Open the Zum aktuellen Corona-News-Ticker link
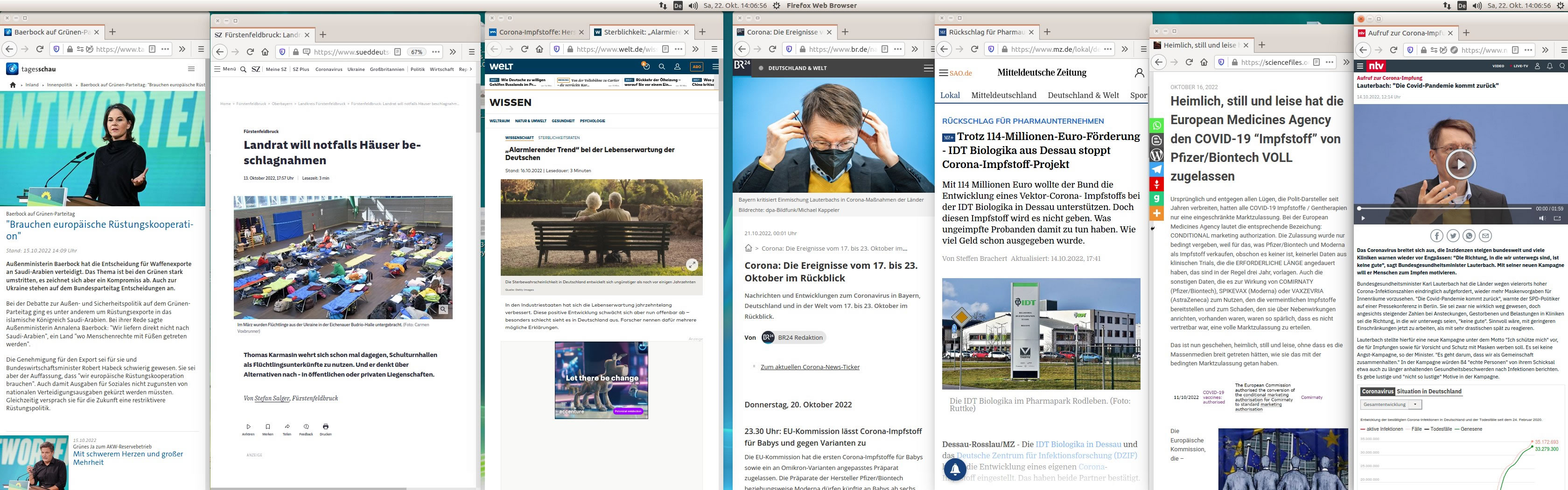1568x490 pixels. tap(810, 367)
